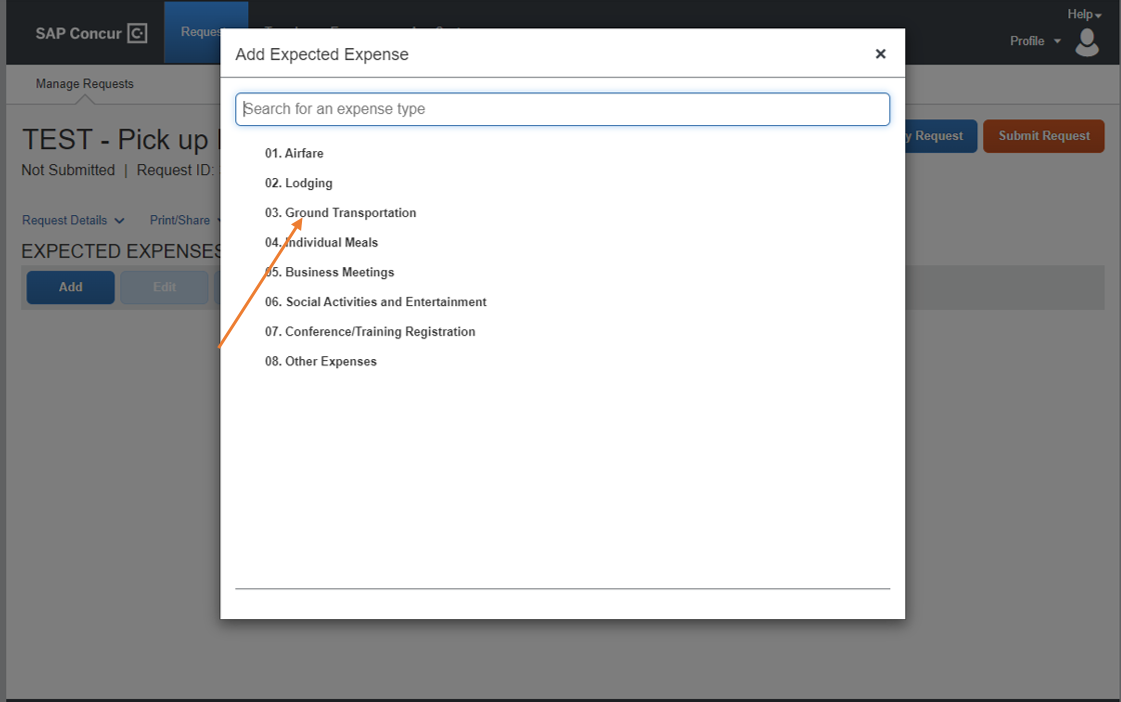The height and width of the screenshot is (702, 1121).
Task: Close the Add Expected Expense dialog
Action: (880, 54)
